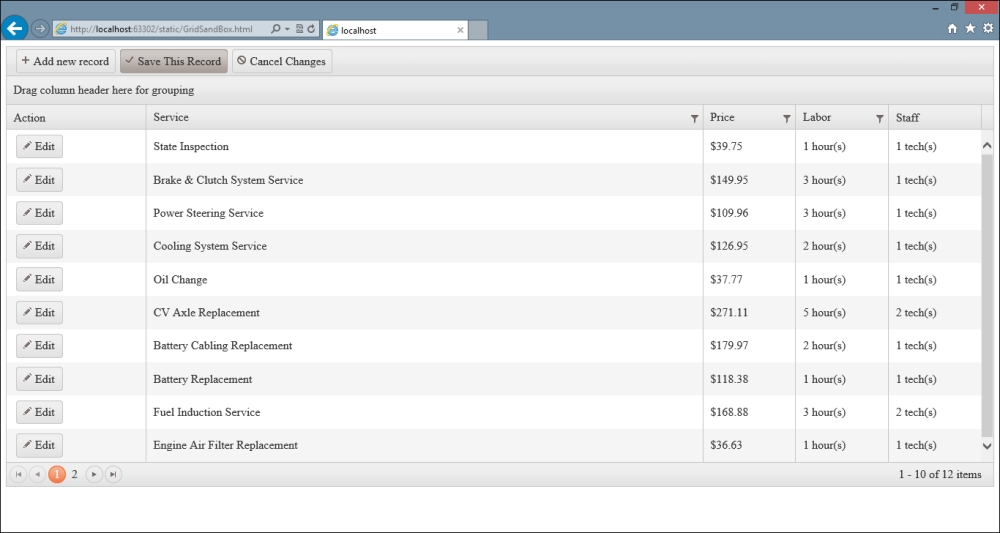This screenshot has width=1000, height=533.
Task: Edit the Engine Air Filter Replacement row
Action: 40,445
